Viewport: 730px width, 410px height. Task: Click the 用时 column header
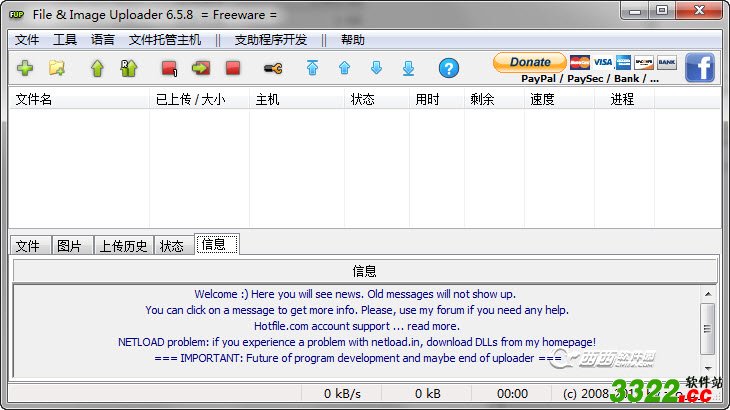point(437,99)
